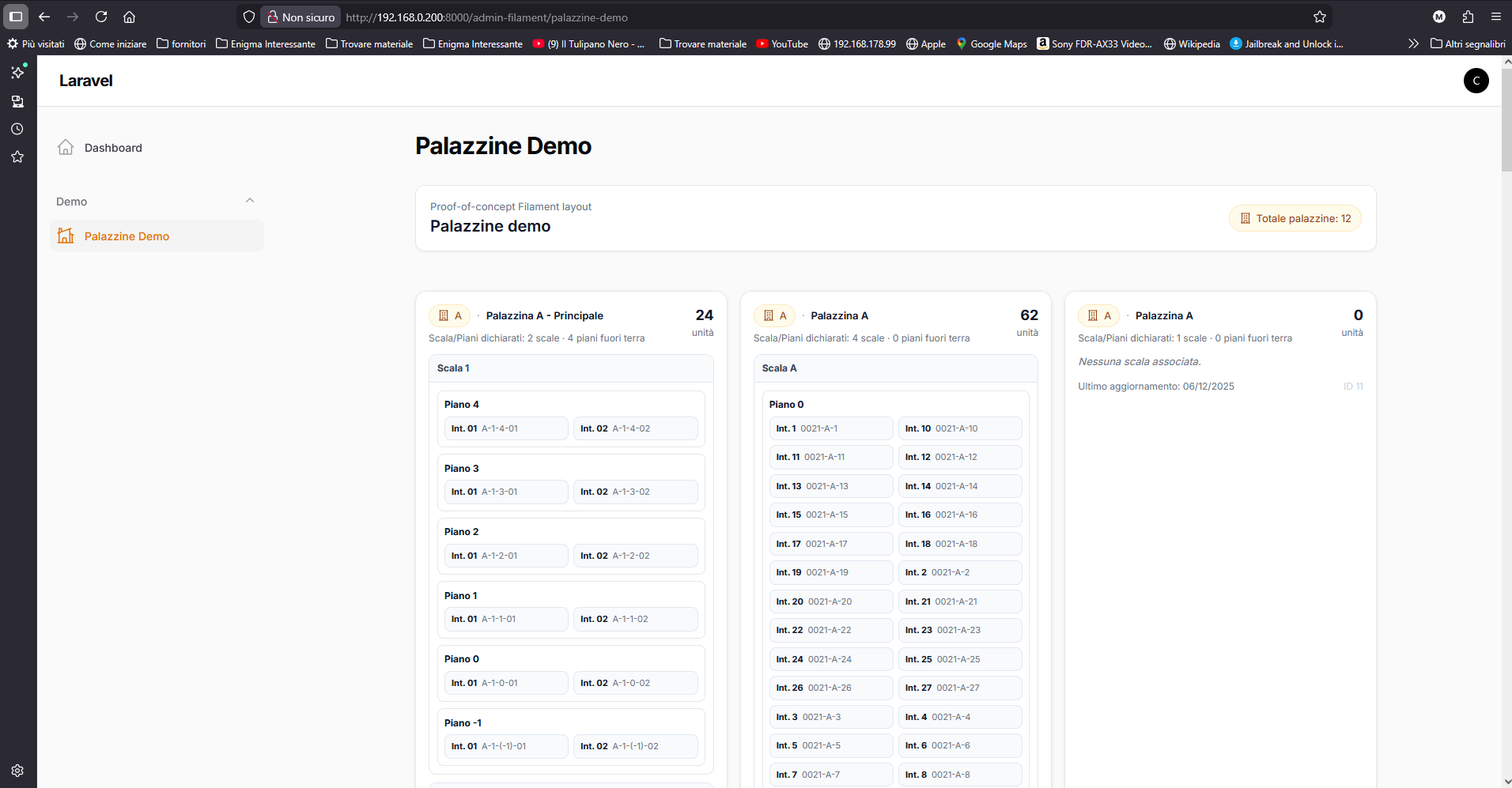Open the user avatar menu labeled C
This screenshot has height=788, width=1512.
(1476, 81)
